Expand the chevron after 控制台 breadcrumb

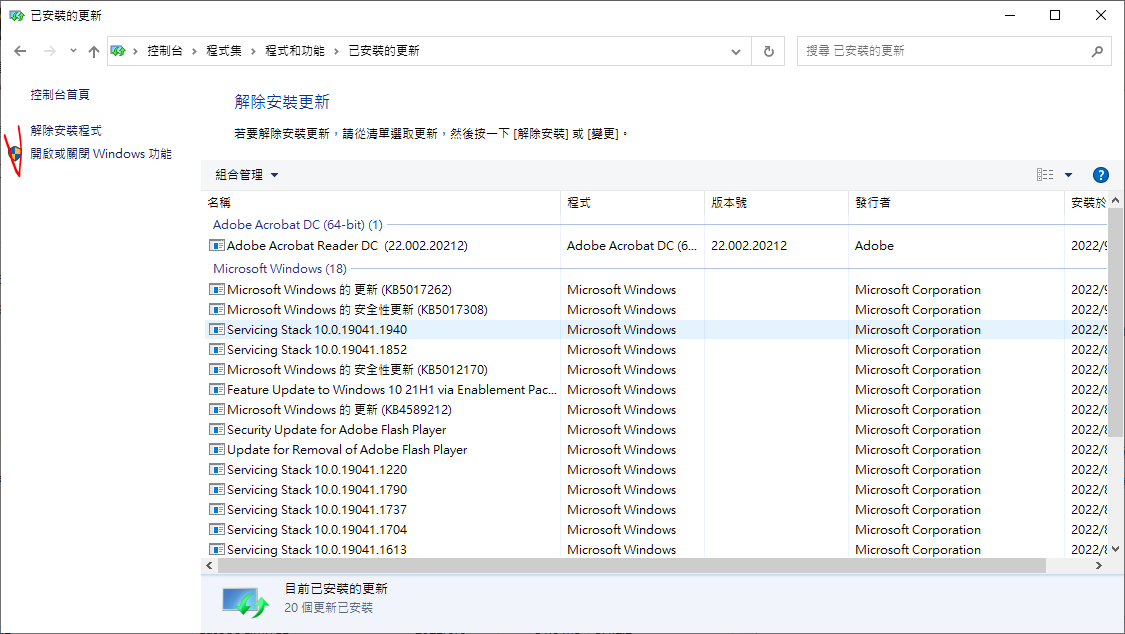(194, 52)
